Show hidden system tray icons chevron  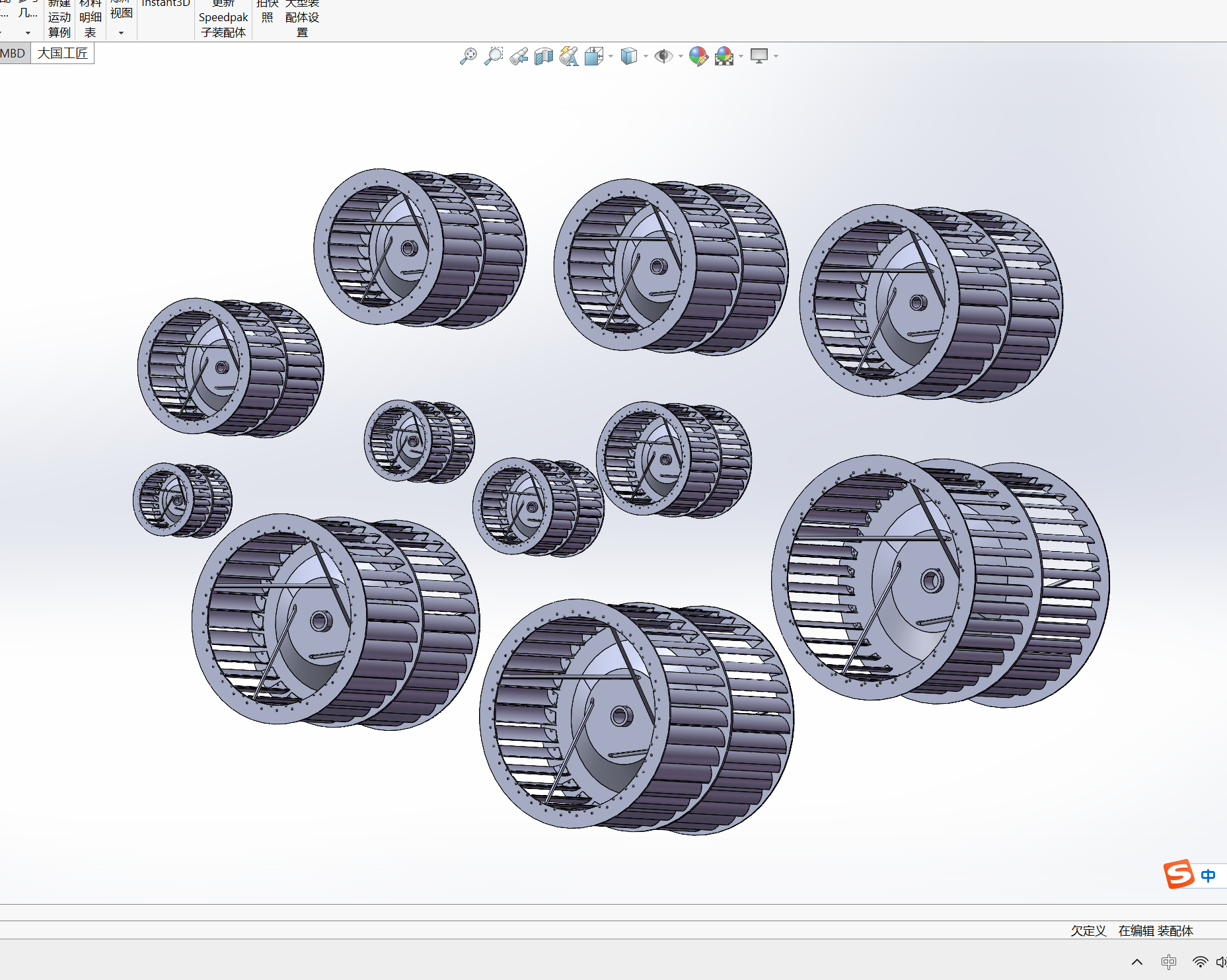(x=1137, y=962)
